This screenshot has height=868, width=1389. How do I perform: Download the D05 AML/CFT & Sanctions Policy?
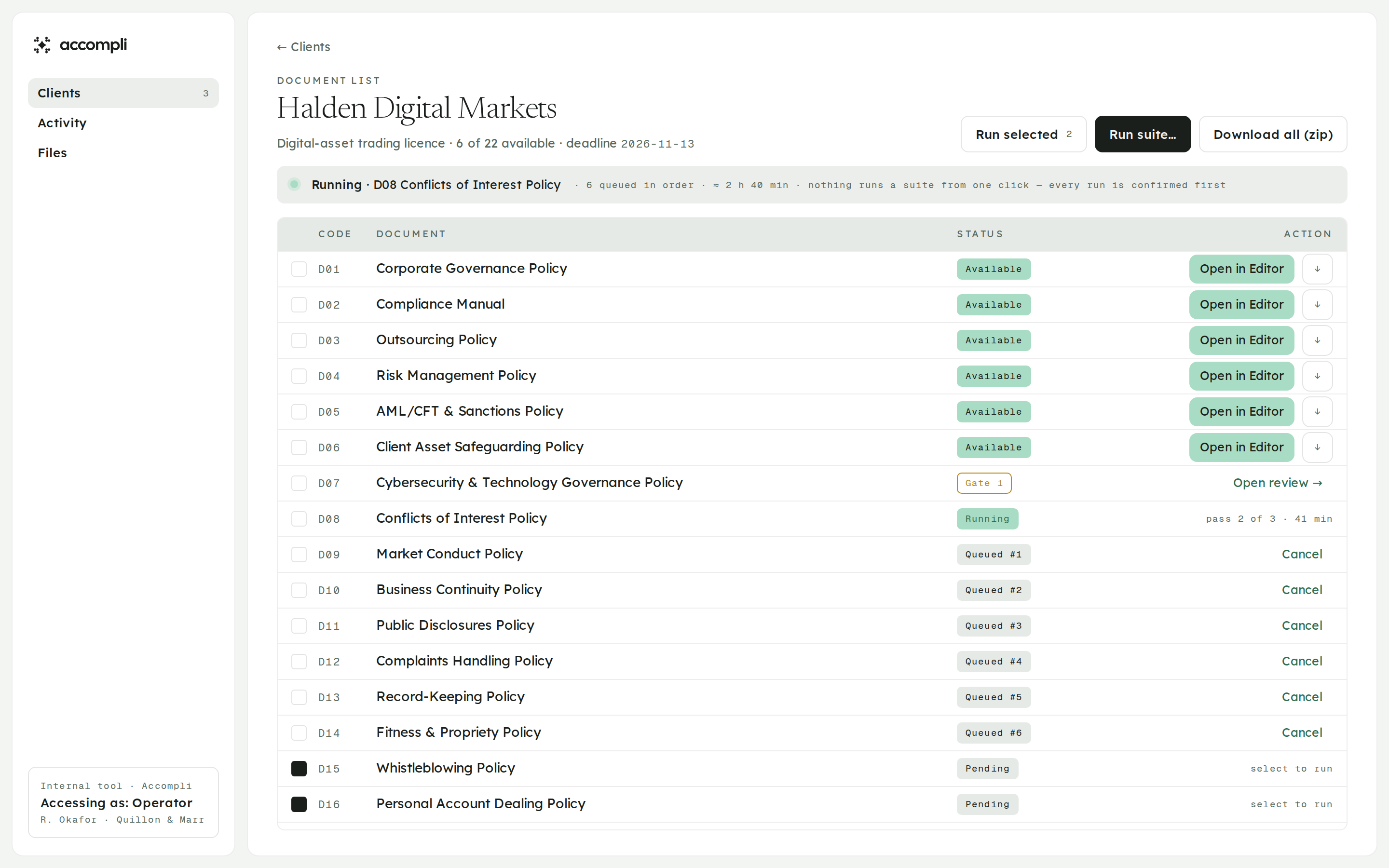click(1317, 411)
